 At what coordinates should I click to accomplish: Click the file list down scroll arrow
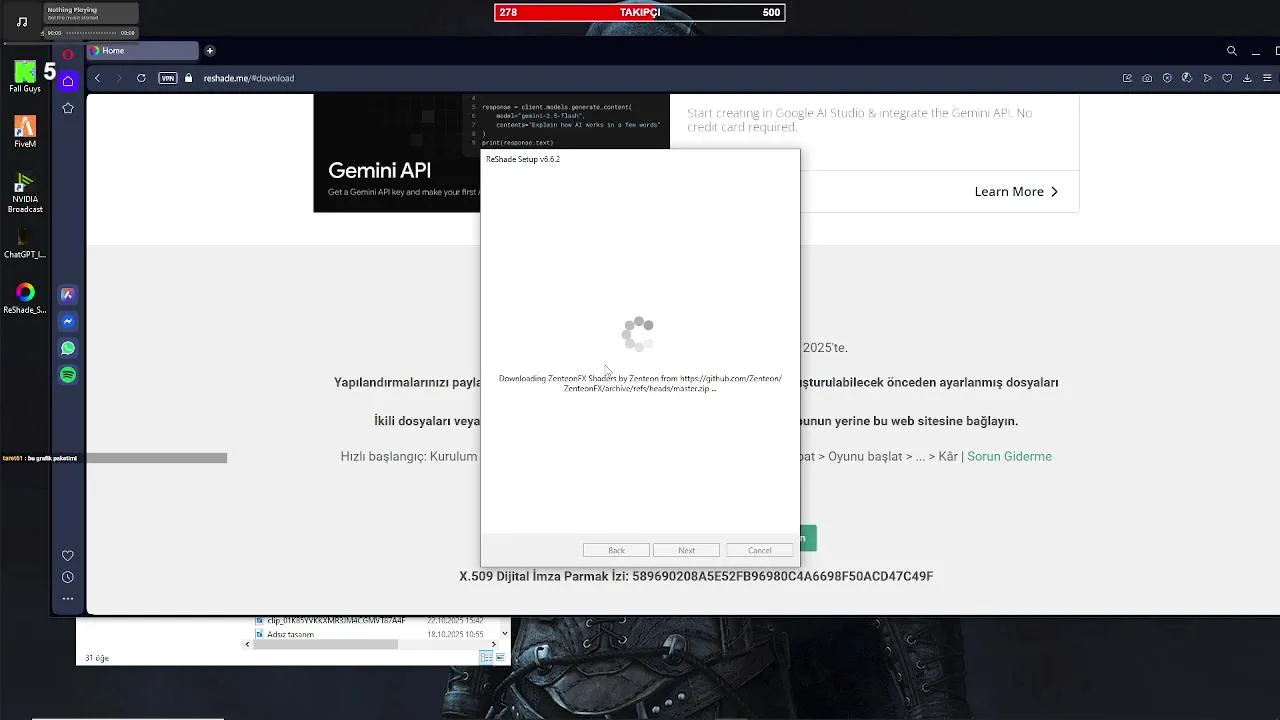coord(505,633)
